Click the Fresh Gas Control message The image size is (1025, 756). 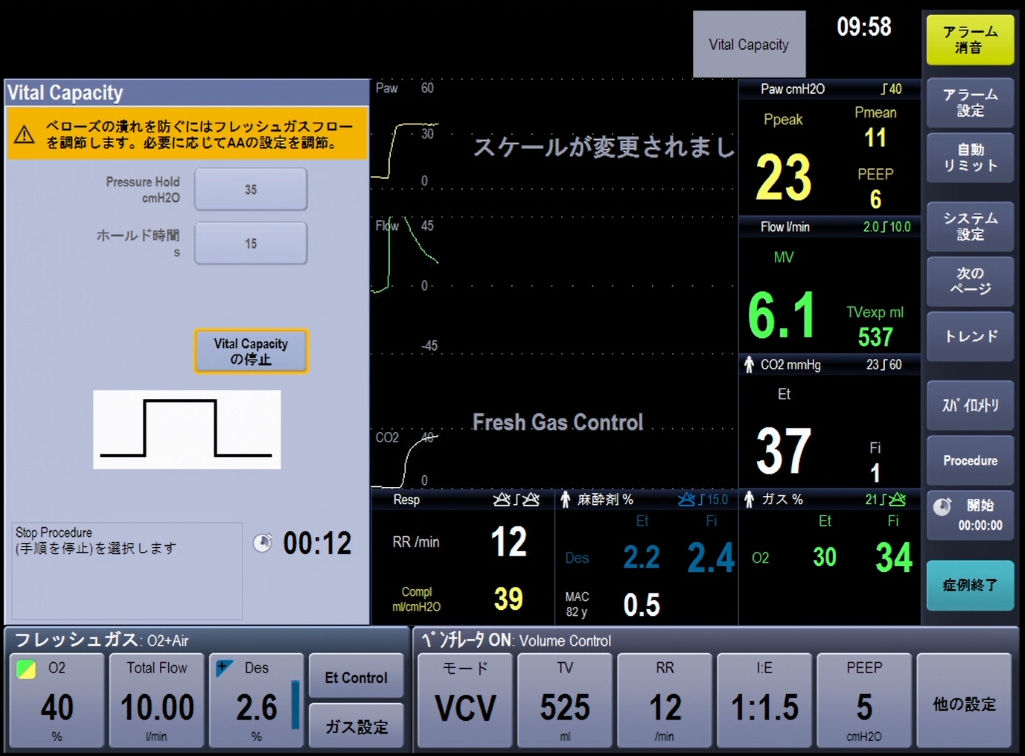point(558,422)
